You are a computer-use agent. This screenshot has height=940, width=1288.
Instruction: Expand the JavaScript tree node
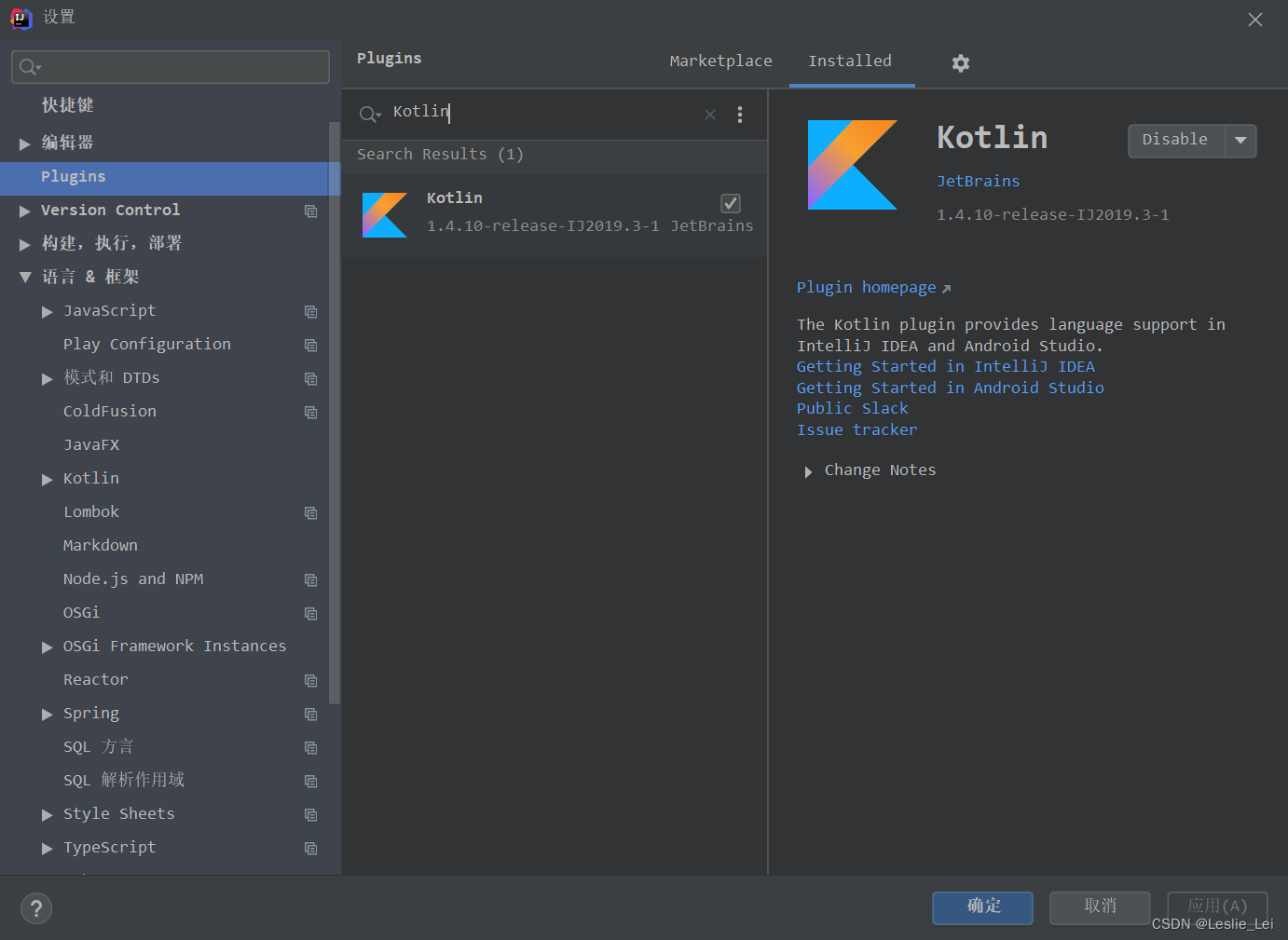click(x=48, y=311)
